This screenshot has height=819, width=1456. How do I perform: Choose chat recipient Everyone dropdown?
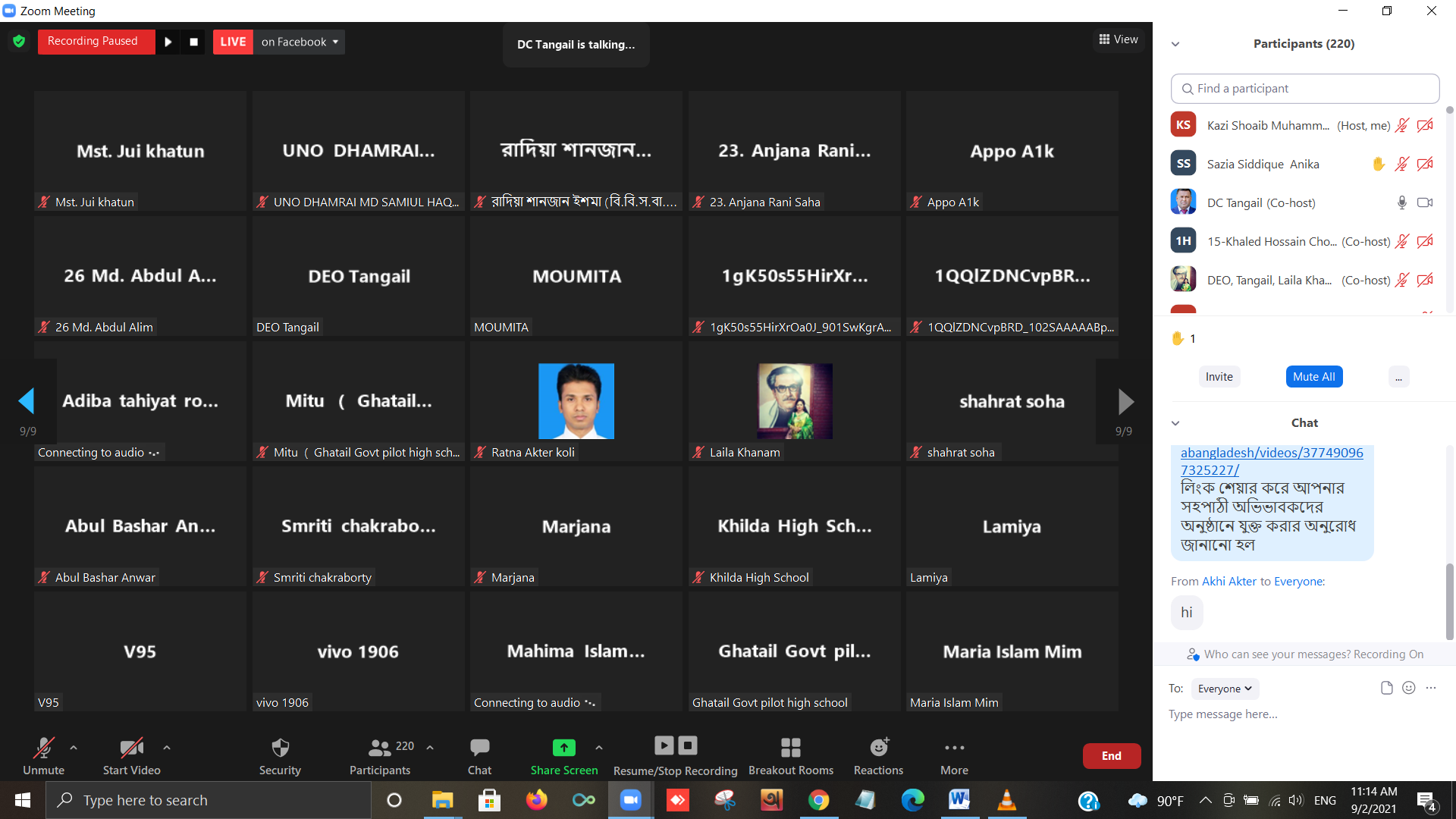point(1225,689)
